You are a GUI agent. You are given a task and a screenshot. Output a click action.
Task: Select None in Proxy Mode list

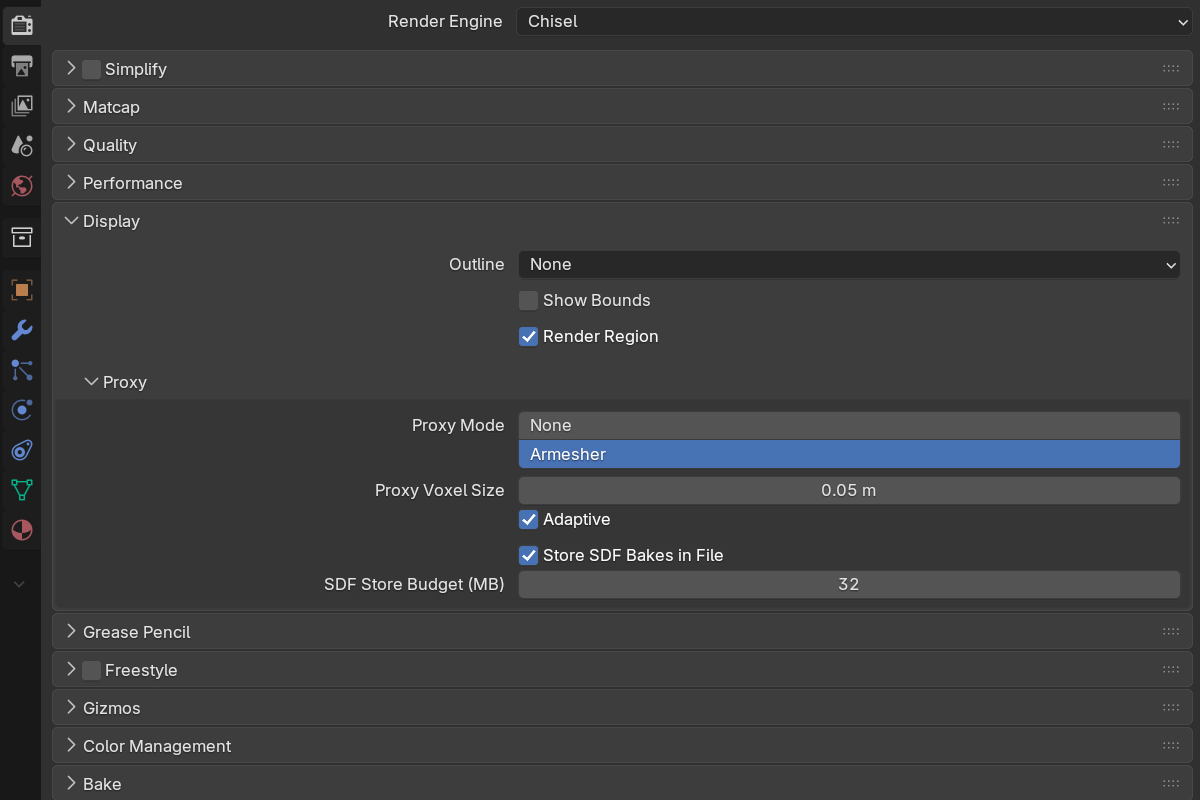tap(849, 426)
